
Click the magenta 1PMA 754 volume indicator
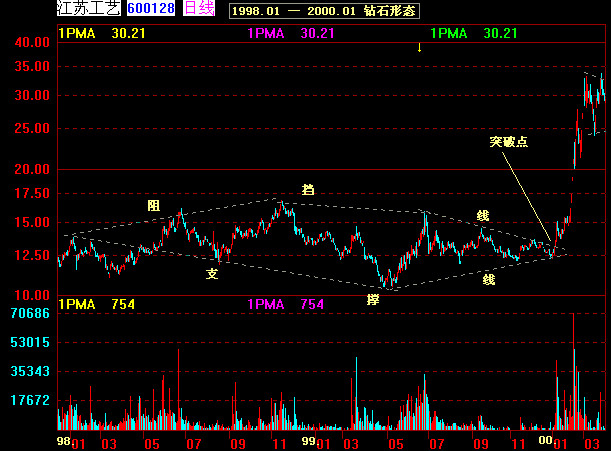pos(285,304)
